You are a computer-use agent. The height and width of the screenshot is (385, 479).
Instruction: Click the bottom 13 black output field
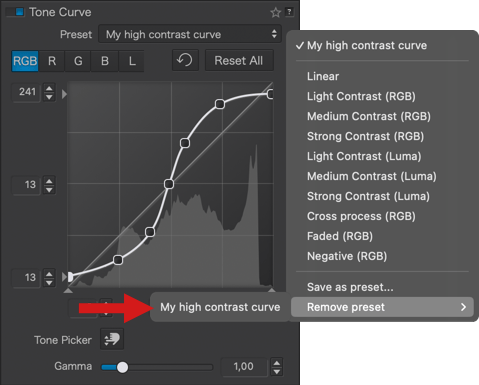click(26, 277)
